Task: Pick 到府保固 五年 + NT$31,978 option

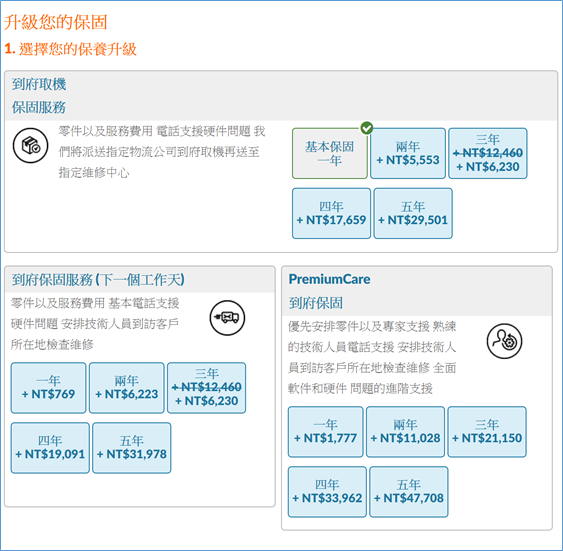Action: (132, 448)
